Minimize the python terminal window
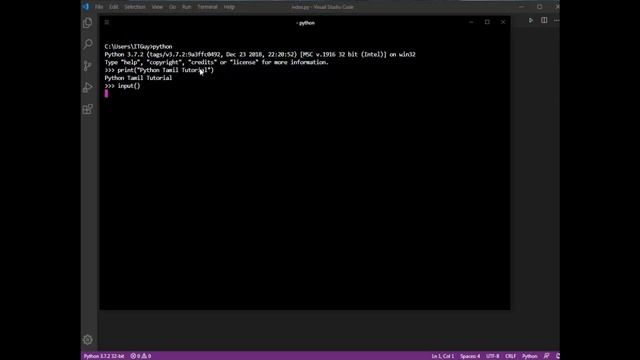640x360 pixels. (x=471, y=22)
